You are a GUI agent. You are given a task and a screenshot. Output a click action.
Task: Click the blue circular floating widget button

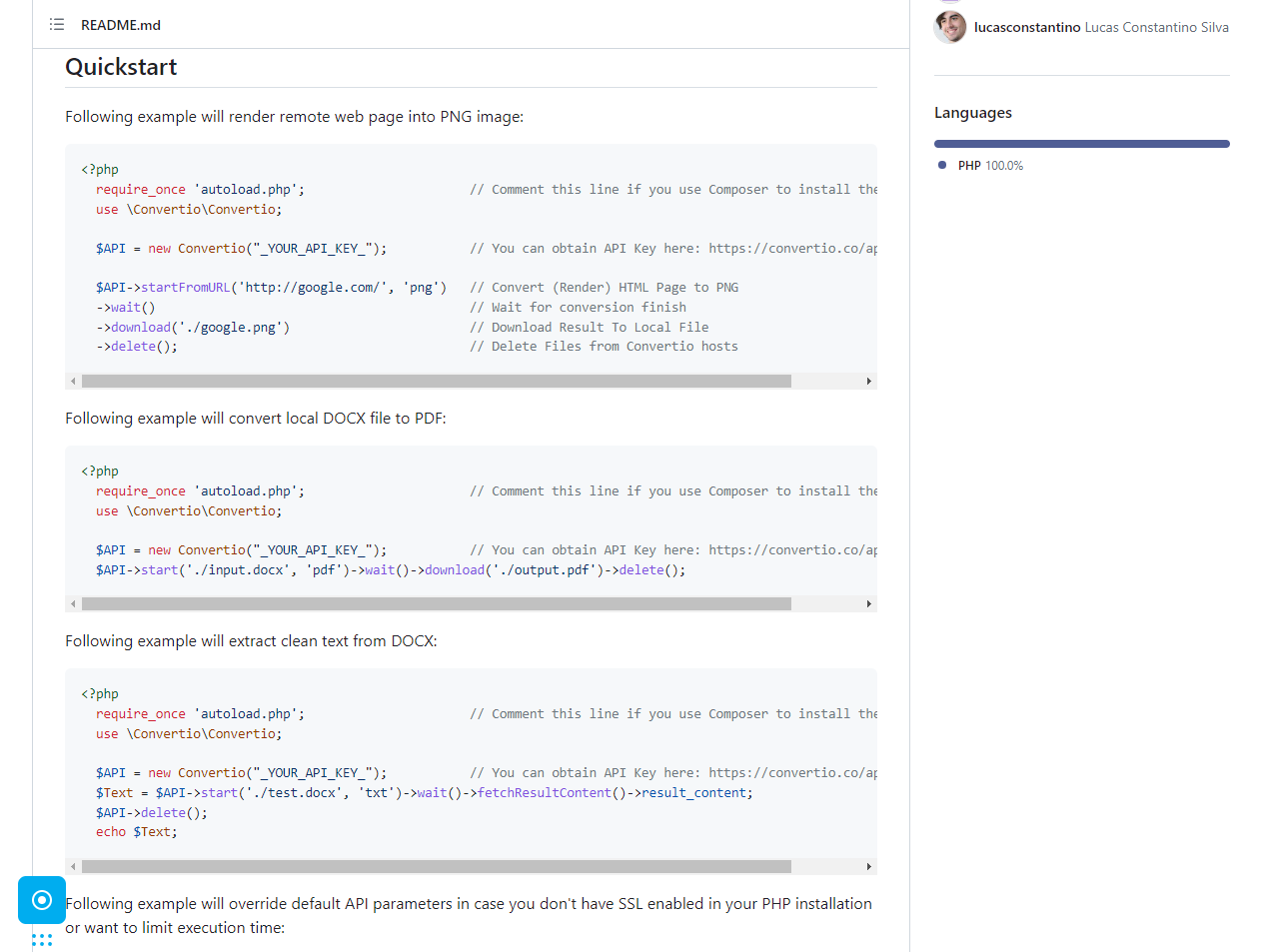pyautogui.click(x=42, y=900)
